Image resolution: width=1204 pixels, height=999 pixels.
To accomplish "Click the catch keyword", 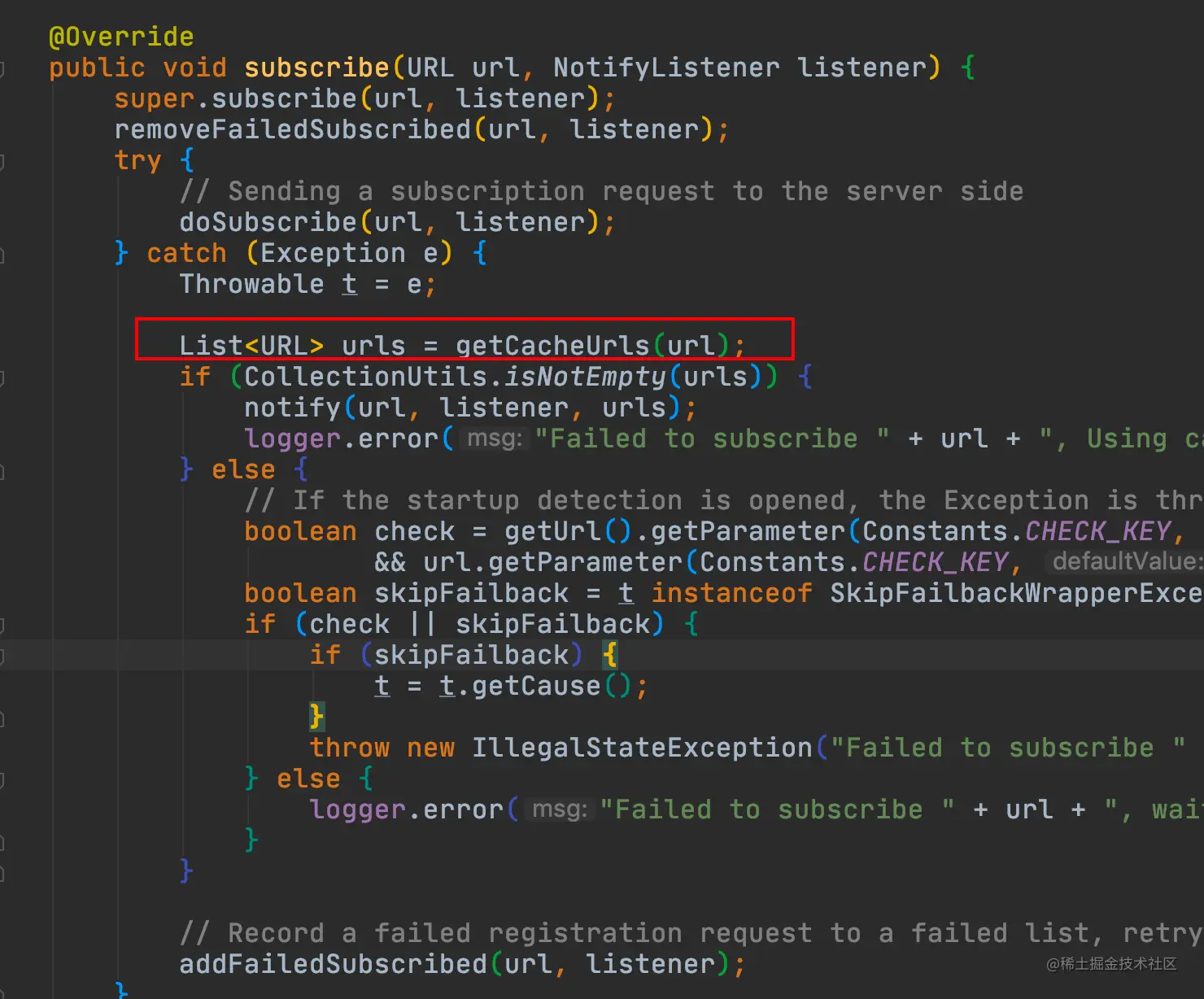I will tap(186, 253).
